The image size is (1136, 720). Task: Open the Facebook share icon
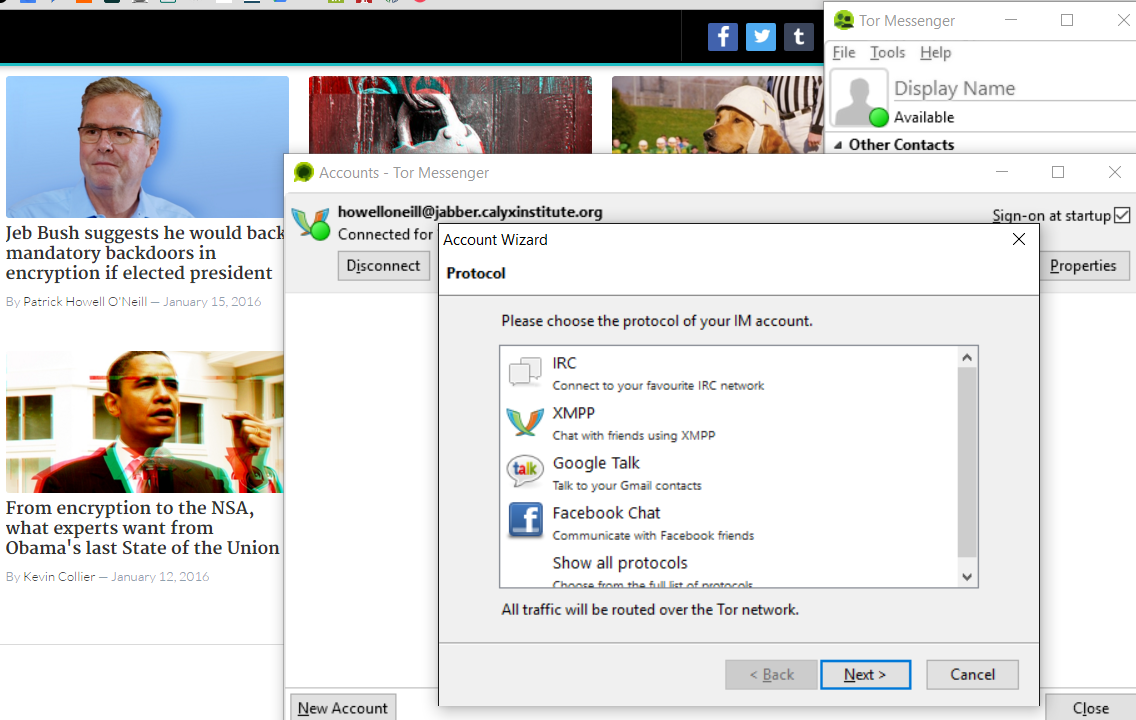[x=722, y=37]
